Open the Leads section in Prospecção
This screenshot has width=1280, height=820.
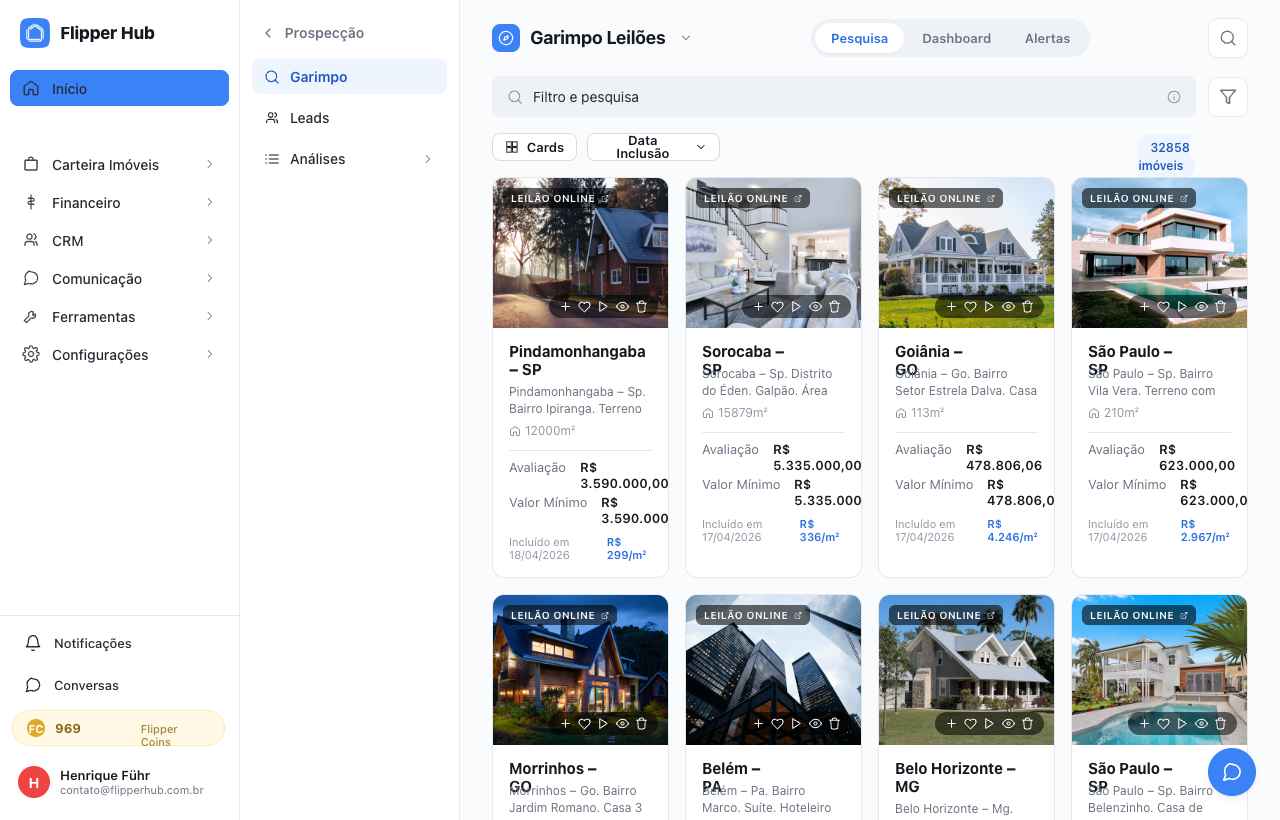tap(309, 118)
